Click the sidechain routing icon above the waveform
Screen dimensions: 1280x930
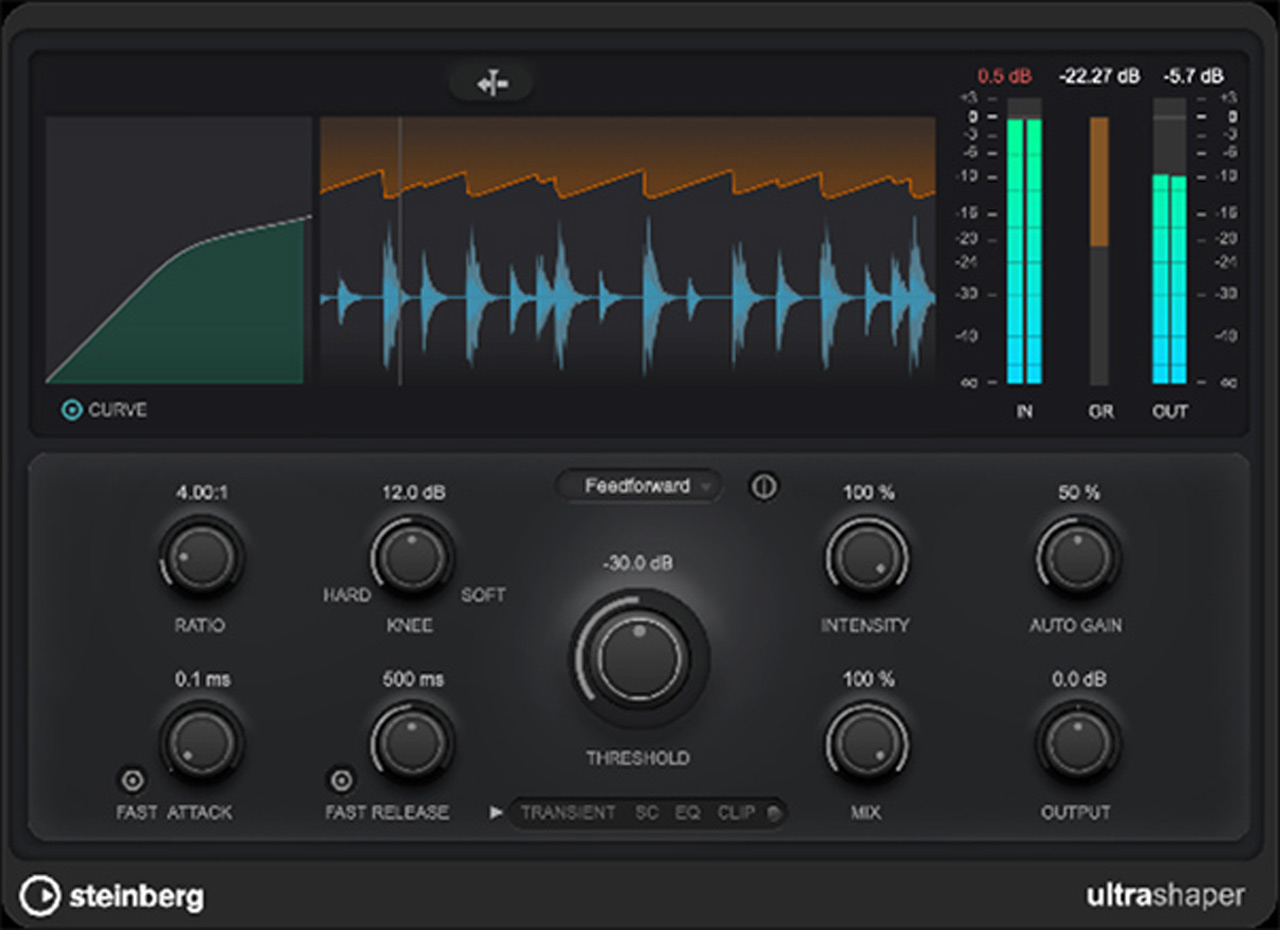[490, 83]
